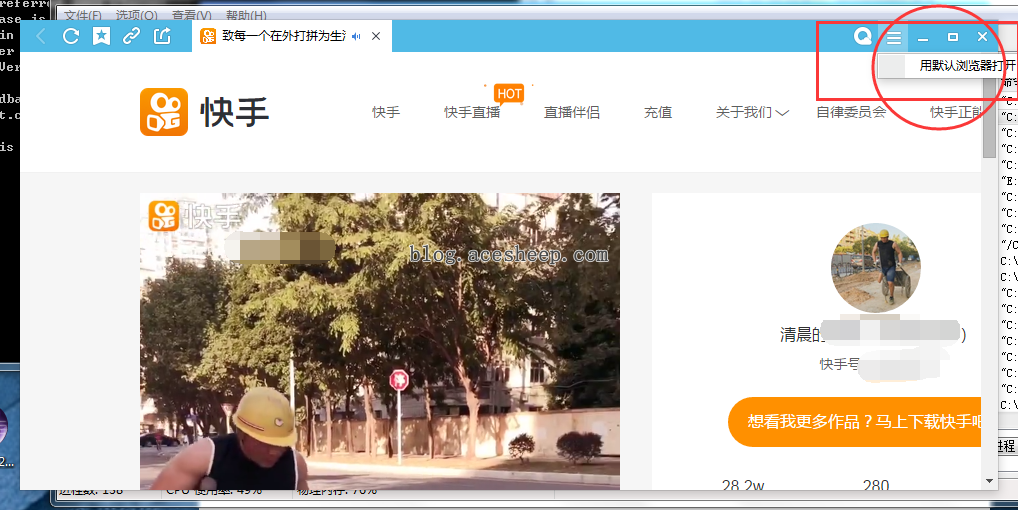
Task: Click the 28.2w count text
Action: (x=743, y=485)
